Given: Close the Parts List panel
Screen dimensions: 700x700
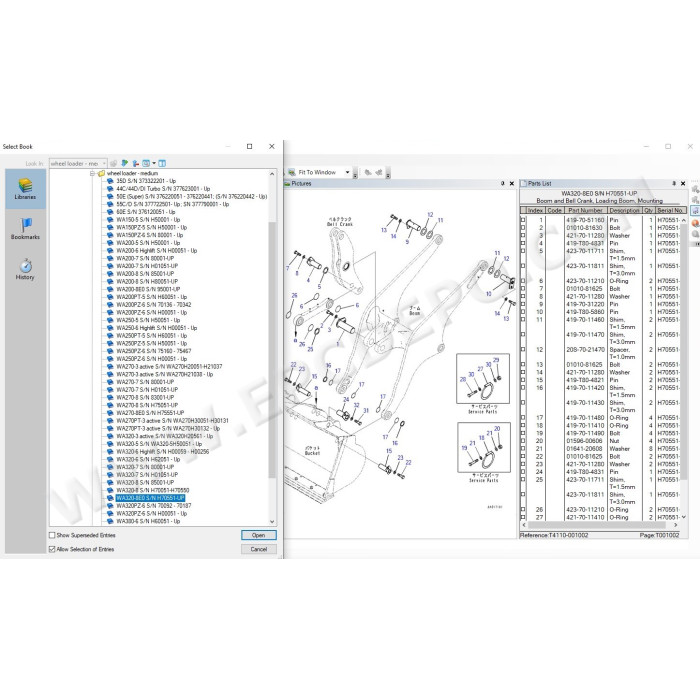Looking at the screenshot, I should (x=683, y=183).
